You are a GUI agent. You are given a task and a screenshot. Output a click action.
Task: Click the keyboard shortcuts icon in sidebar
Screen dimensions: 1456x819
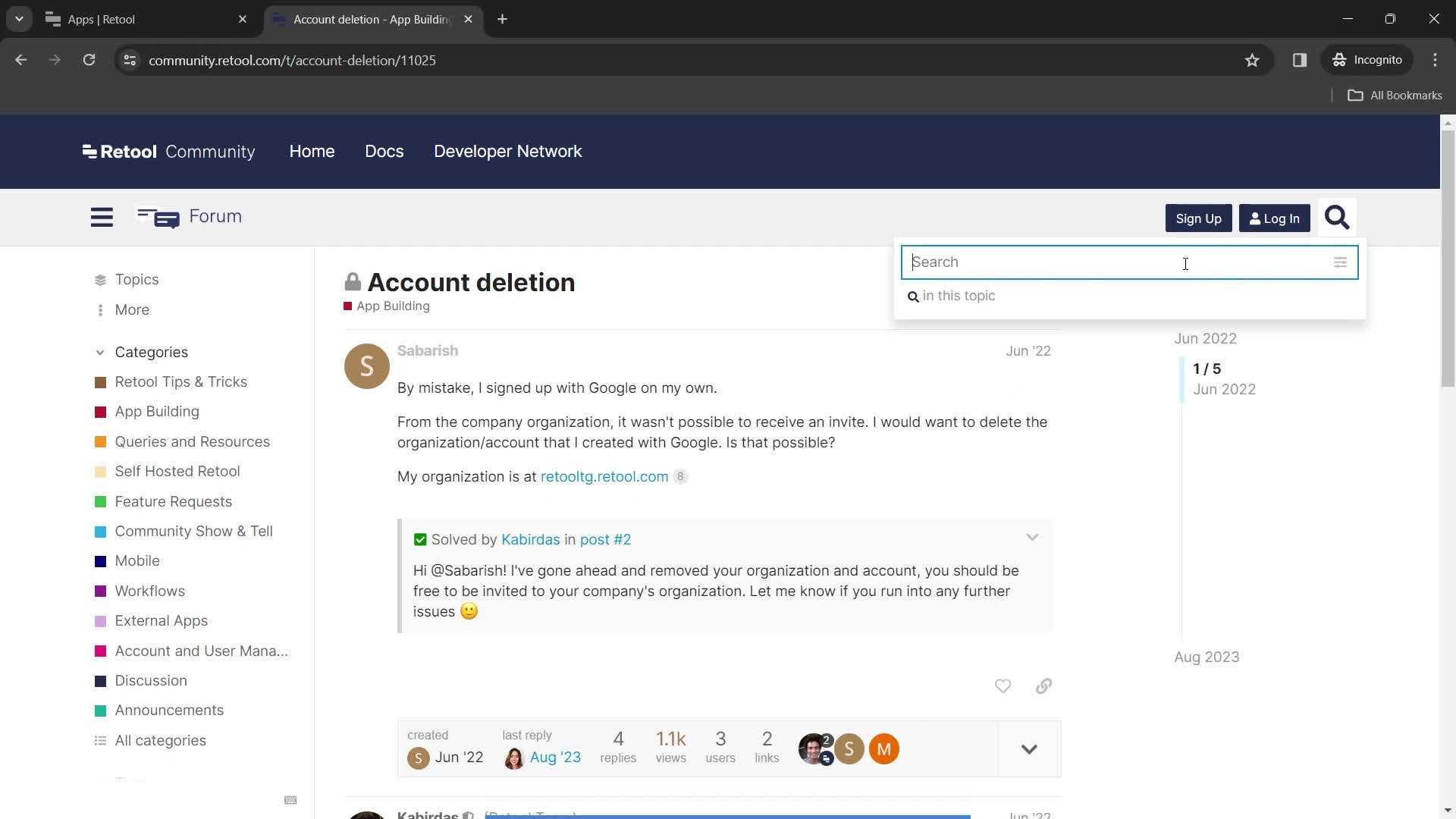click(x=290, y=800)
